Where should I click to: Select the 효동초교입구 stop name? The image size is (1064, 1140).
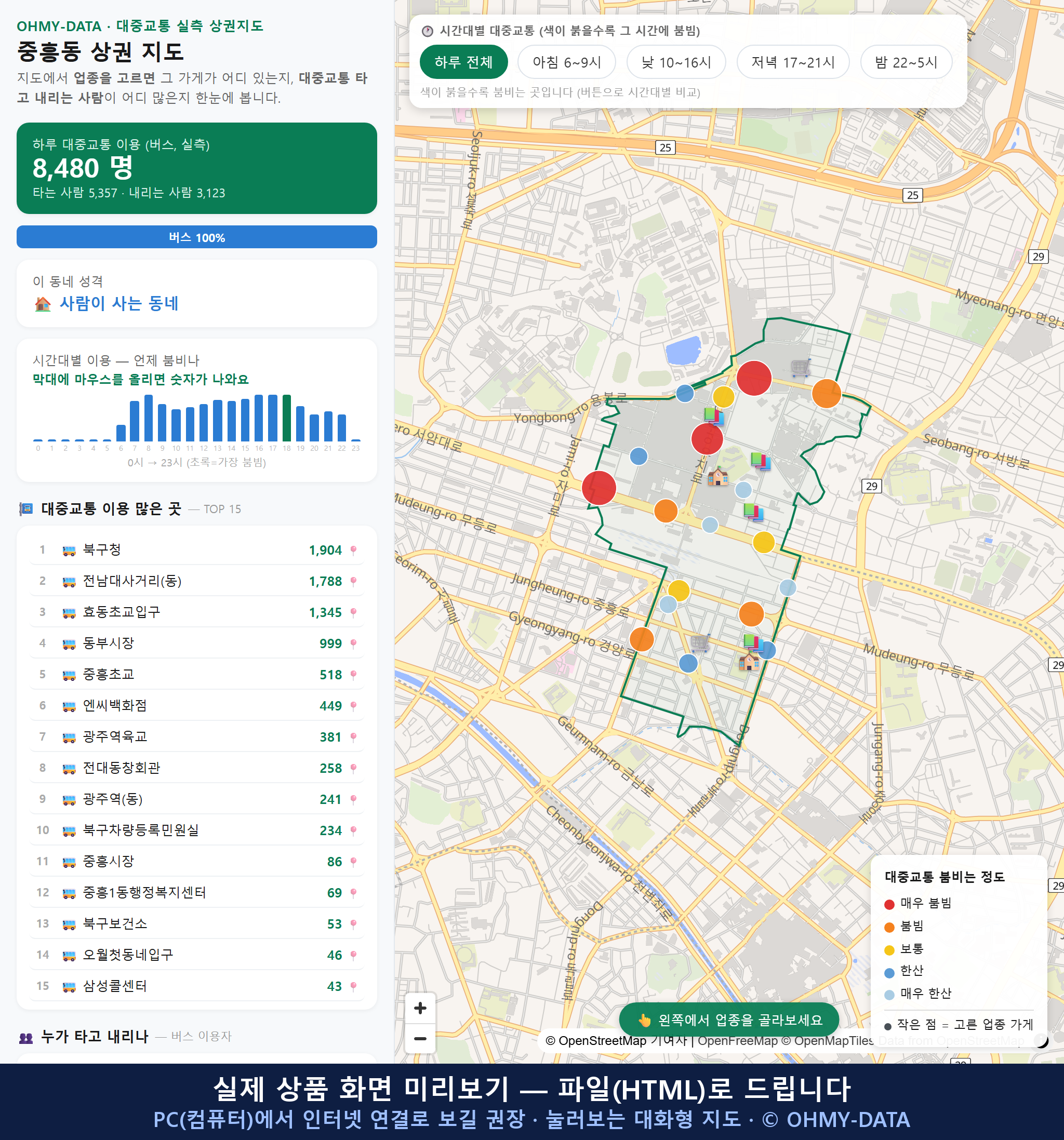122,612
